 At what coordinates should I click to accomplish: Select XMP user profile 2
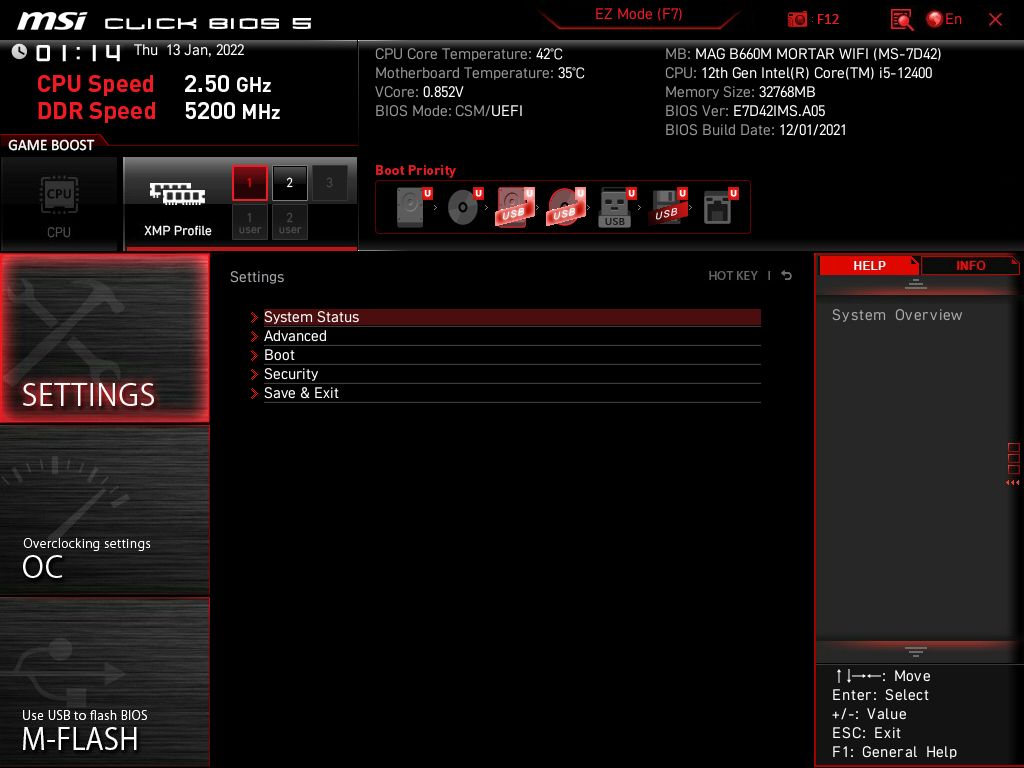coord(289,223)
